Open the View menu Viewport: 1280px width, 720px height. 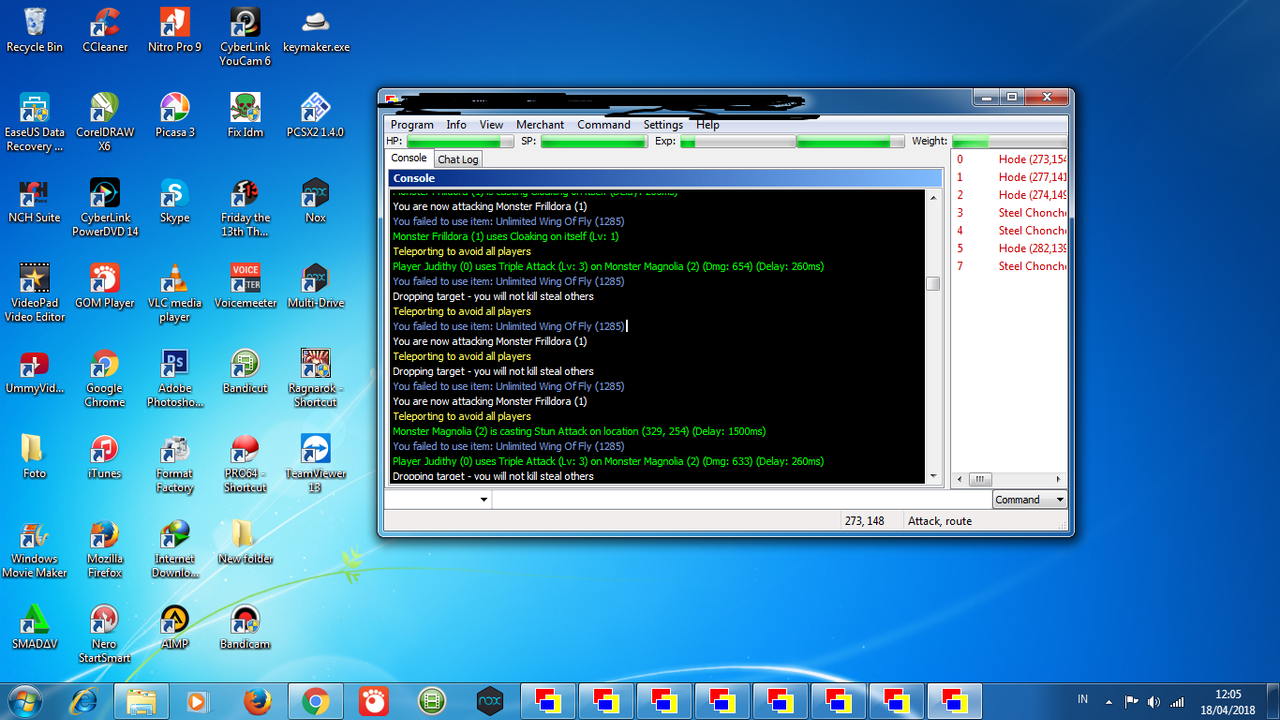[491, 125]
